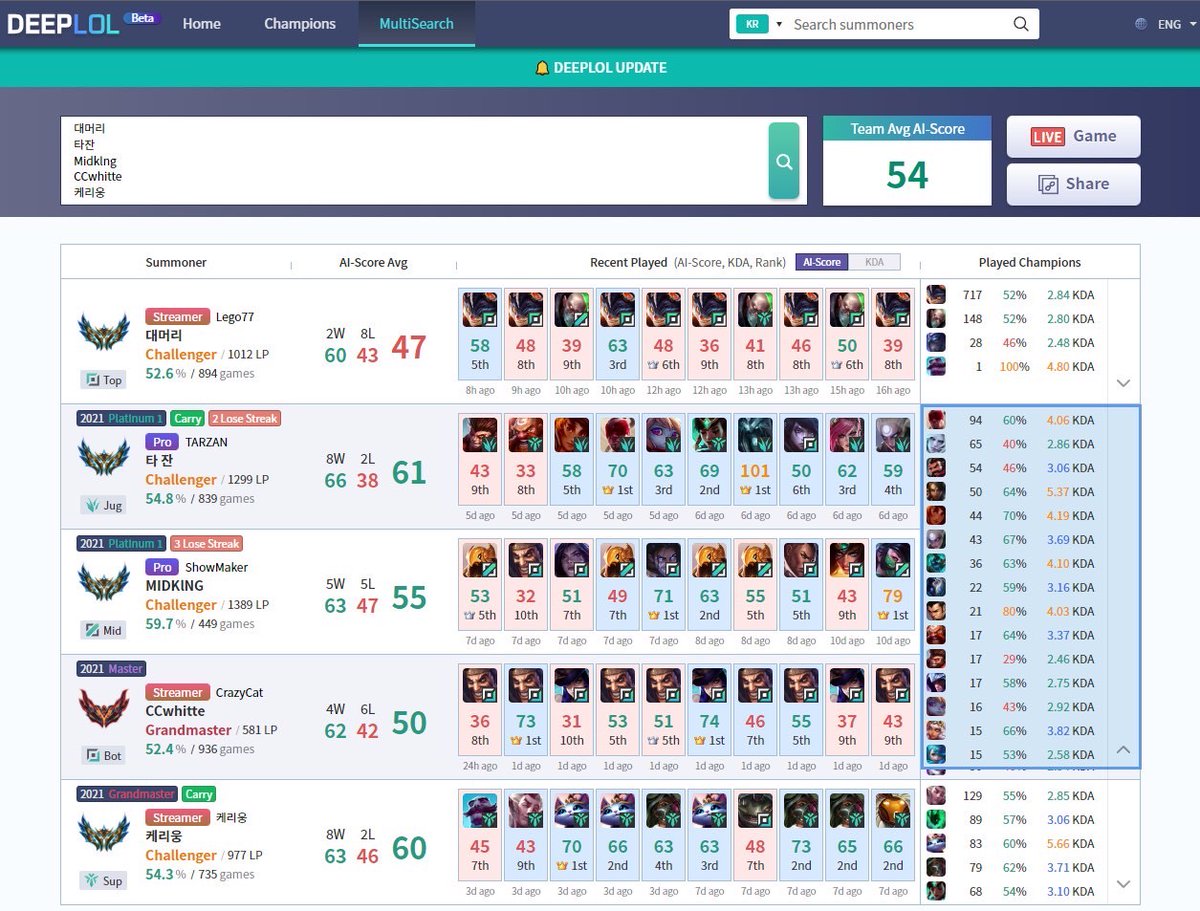Viewport: 1200px width, 911px height.
Task: Click the Bot position badge
Action: coord(104,755)
